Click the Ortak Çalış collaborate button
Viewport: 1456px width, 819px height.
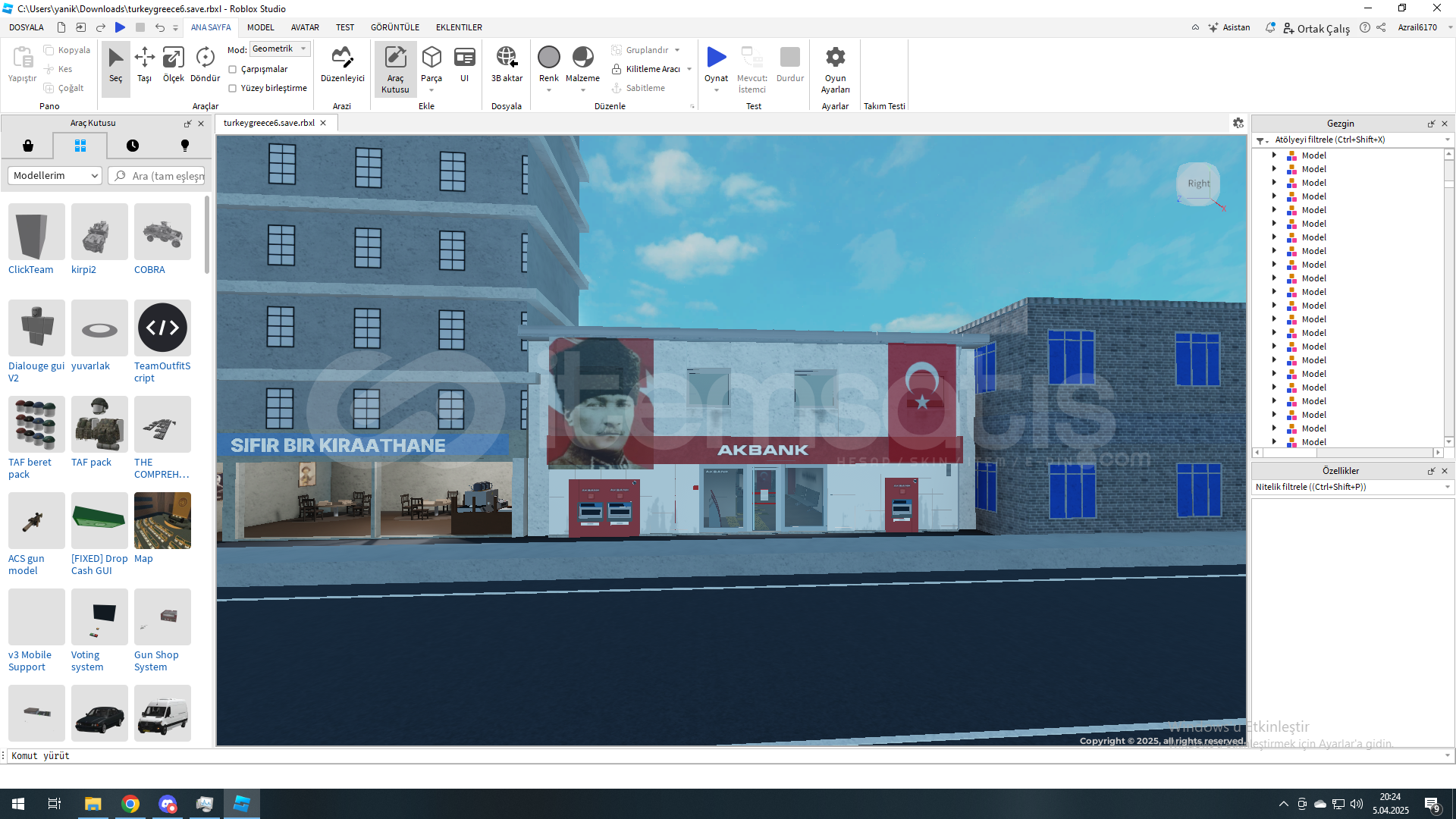1316,28
